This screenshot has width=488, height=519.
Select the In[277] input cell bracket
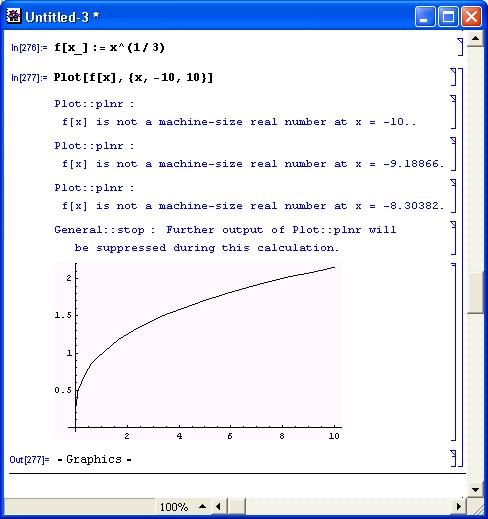point(453,77)
